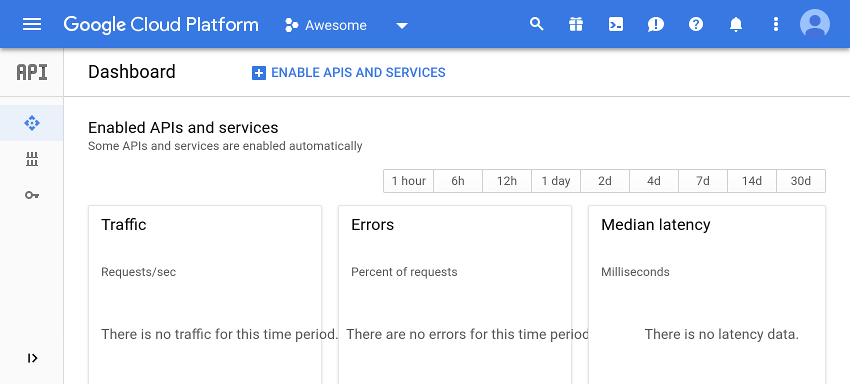
Task: Activate Cloud Shell terminal icon
Action: pos(616,24)
